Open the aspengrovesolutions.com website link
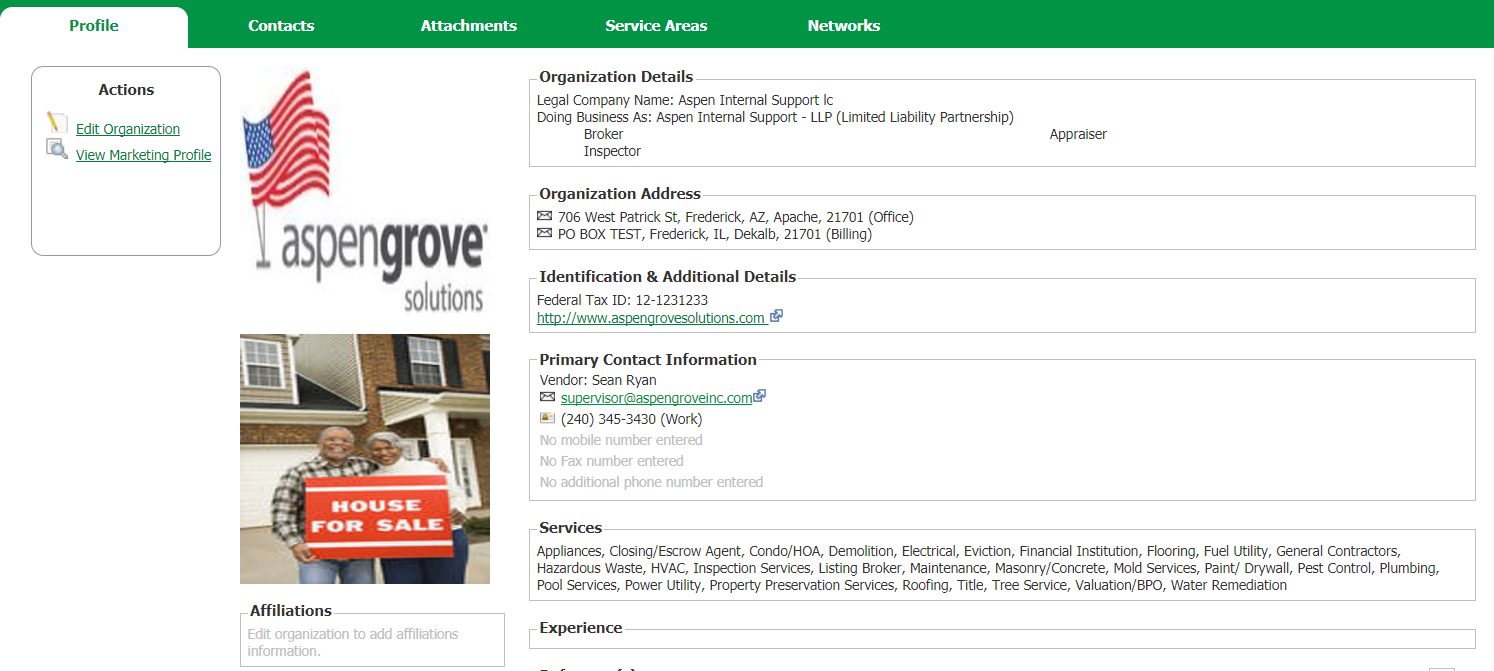The image size is (1494, 671). pyautogui.click(x=651, y=318)
